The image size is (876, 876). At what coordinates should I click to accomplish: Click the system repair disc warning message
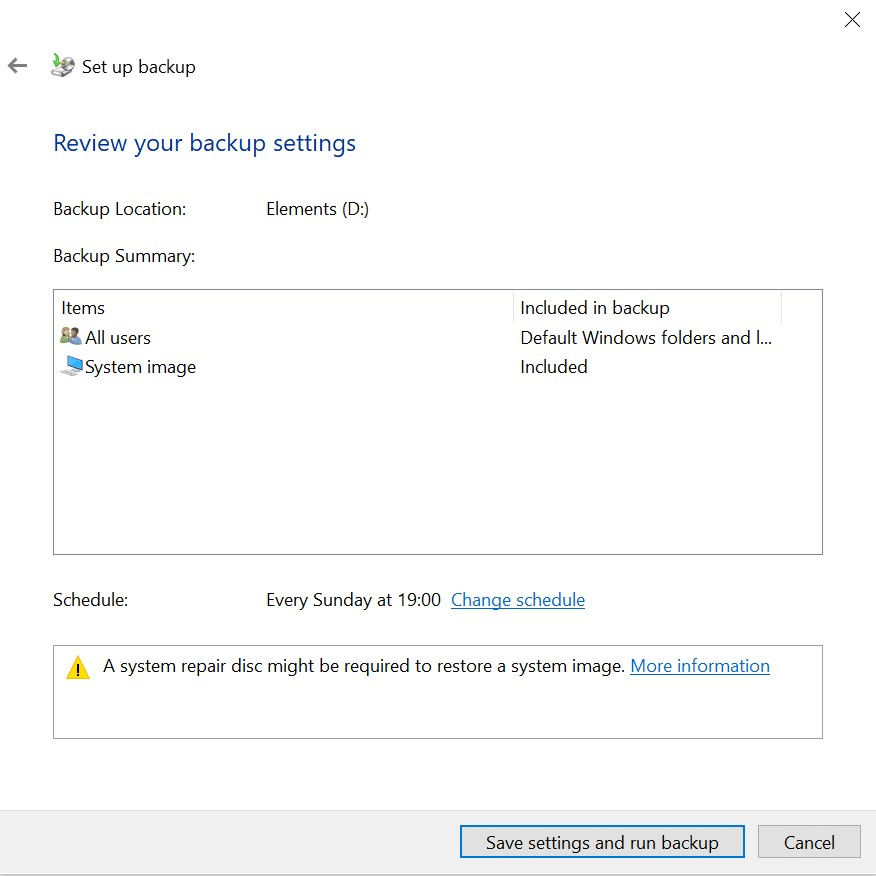[364, 666]
